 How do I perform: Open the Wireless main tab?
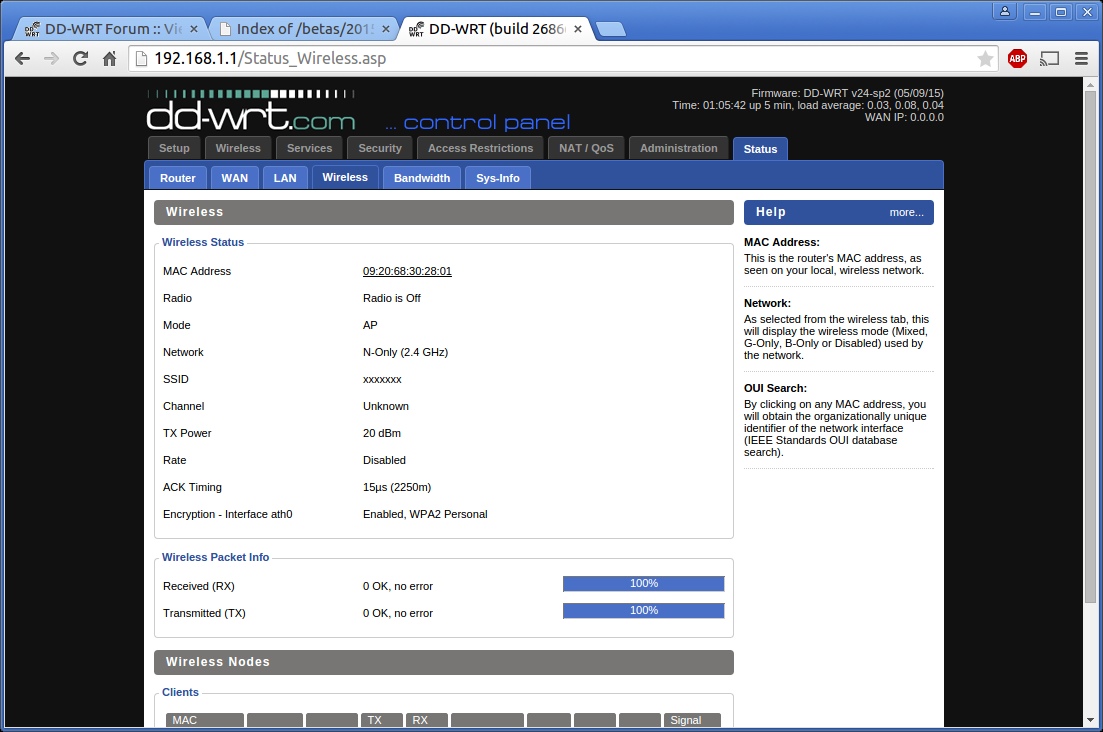(x=238, y=148)
